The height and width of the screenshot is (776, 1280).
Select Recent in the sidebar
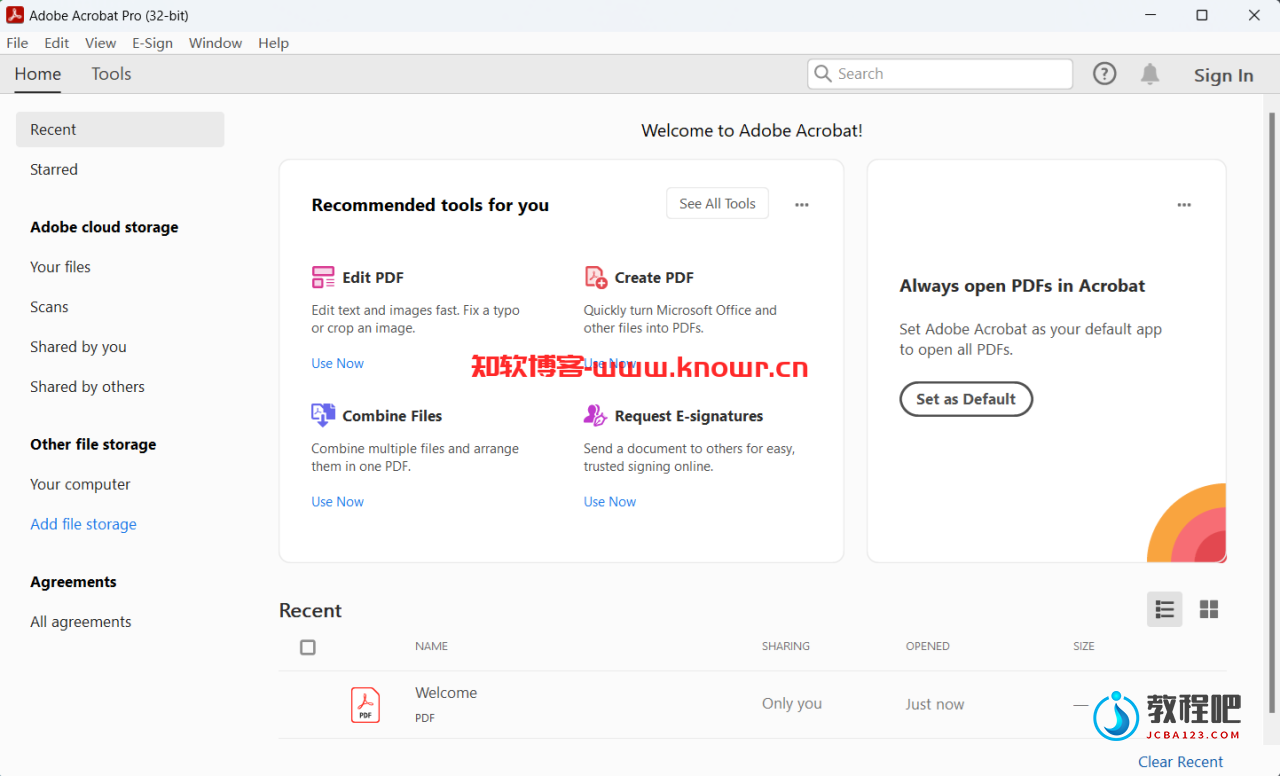click(120, 130)
